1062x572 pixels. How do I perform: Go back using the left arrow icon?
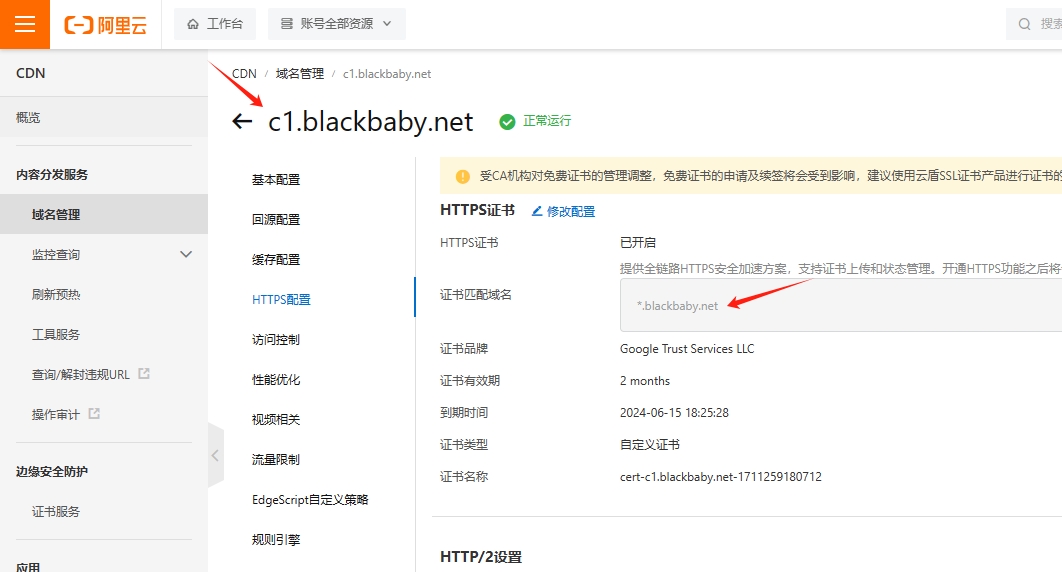coord(242,121)
